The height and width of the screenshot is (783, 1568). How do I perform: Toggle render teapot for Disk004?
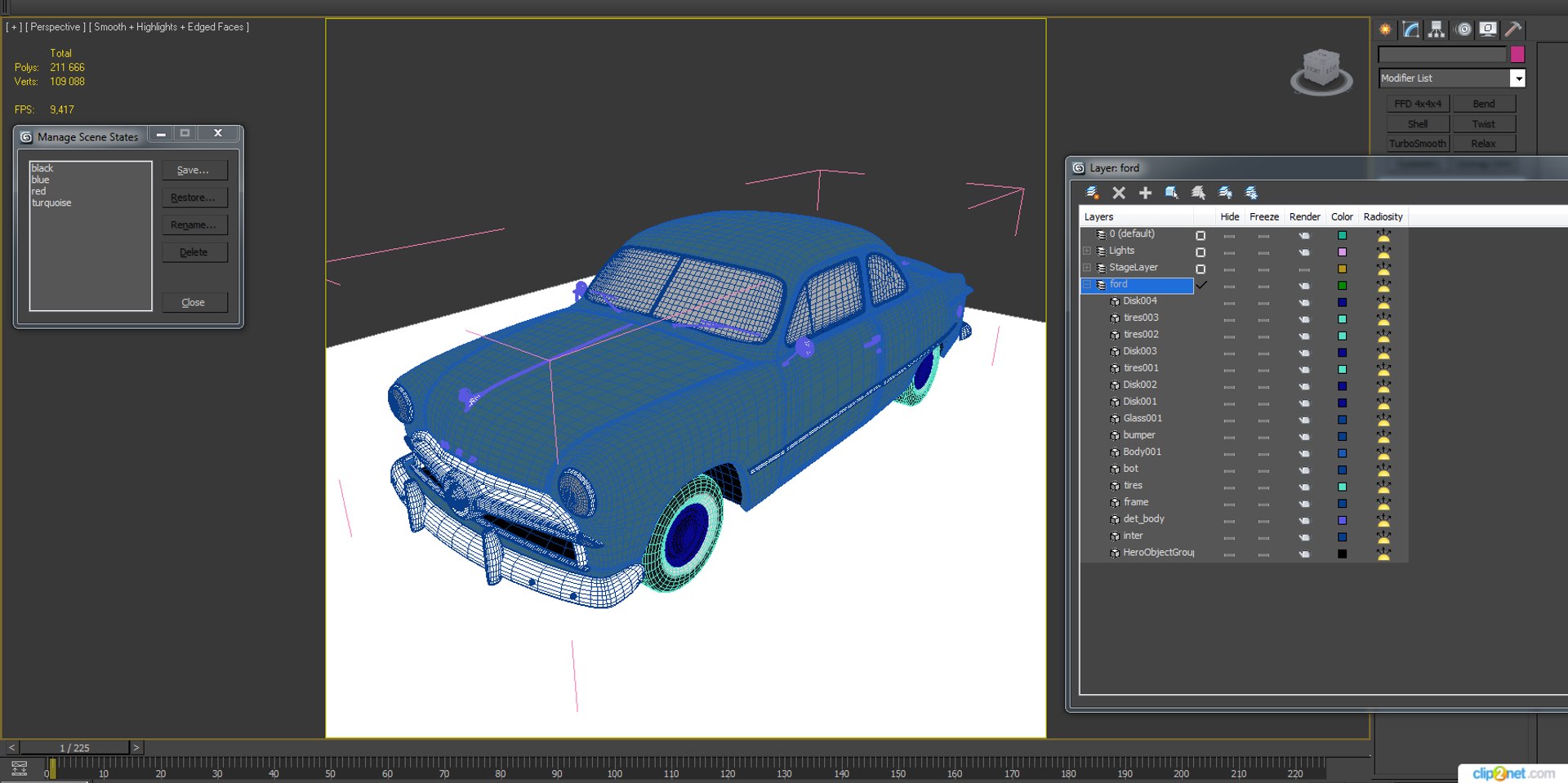tap(1304, 303)
